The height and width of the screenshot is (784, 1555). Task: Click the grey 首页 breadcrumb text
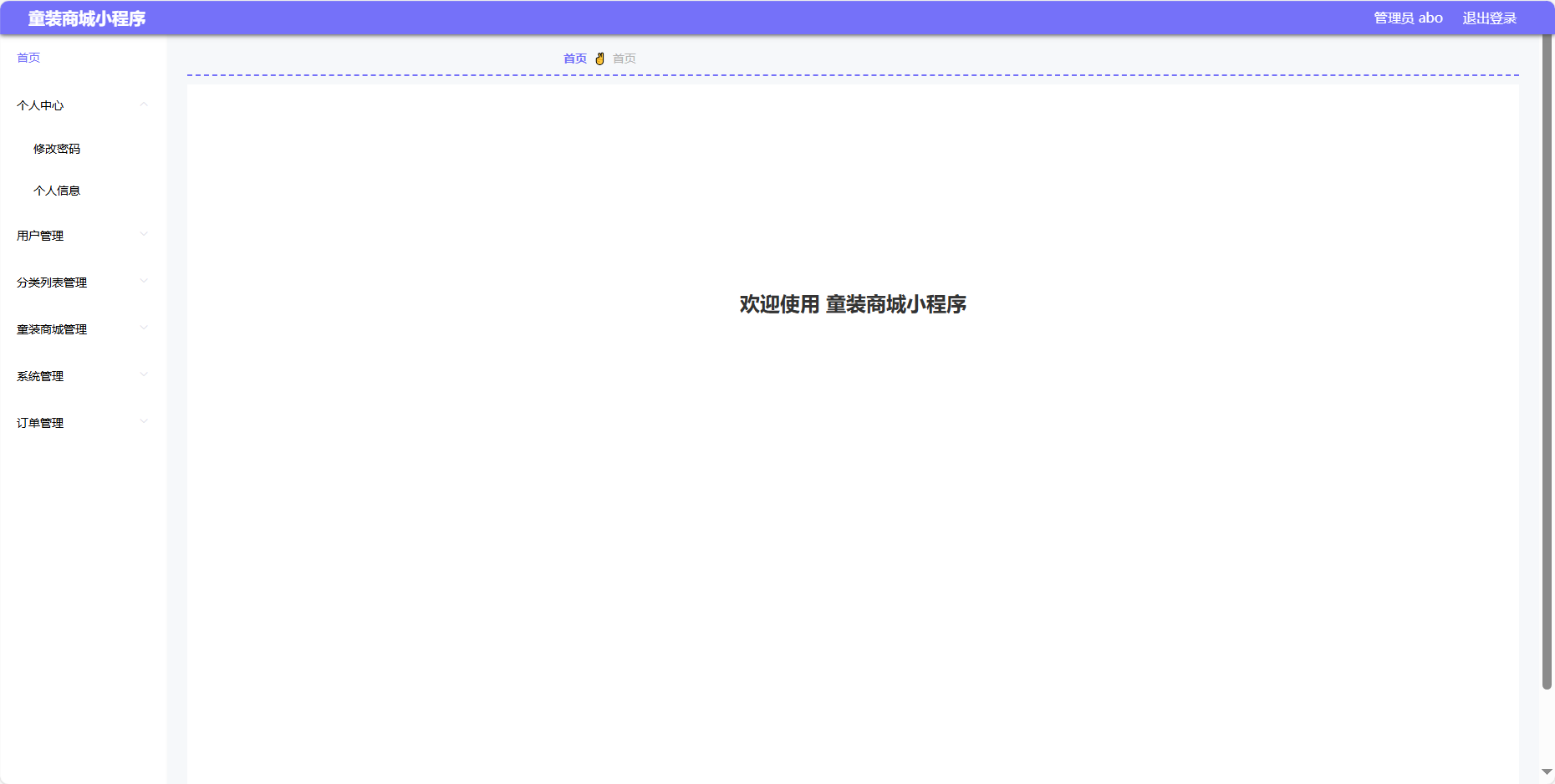pyautogui.click(x=625, y=59)
